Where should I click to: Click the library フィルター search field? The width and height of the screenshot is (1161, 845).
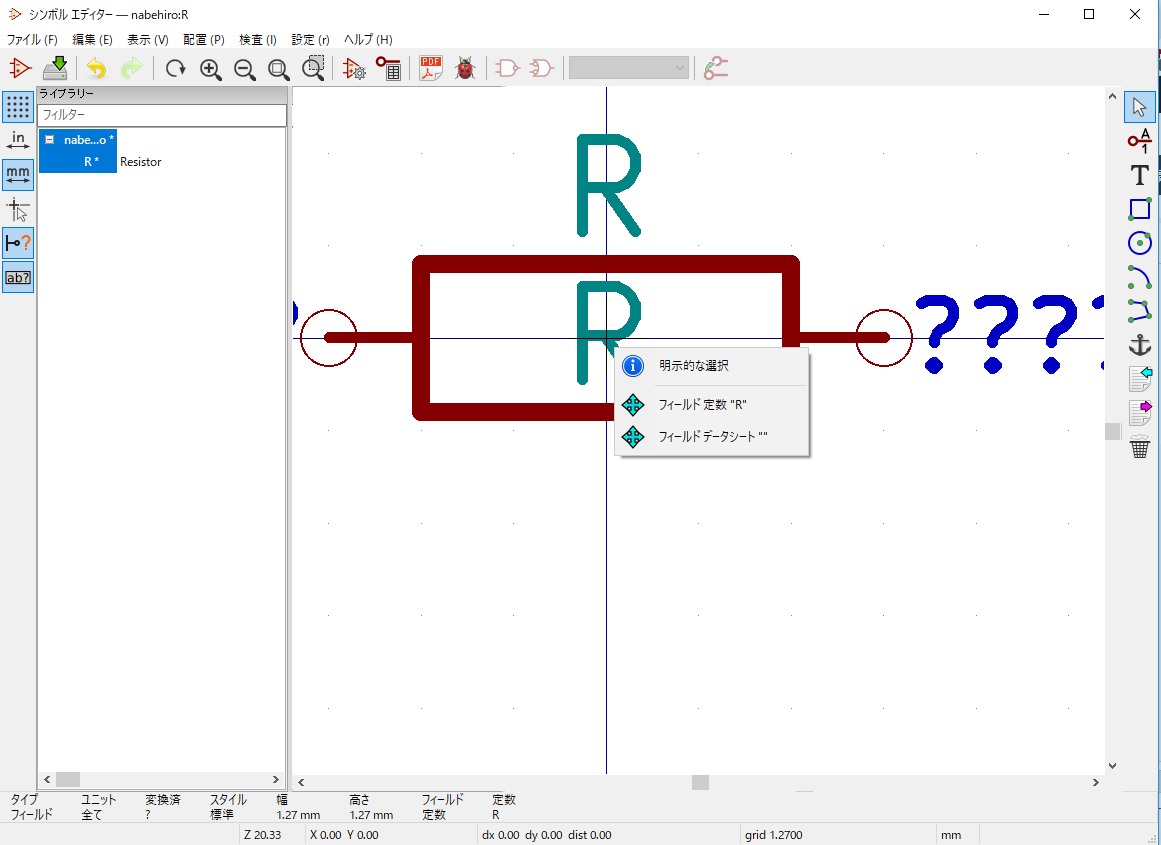162,115
